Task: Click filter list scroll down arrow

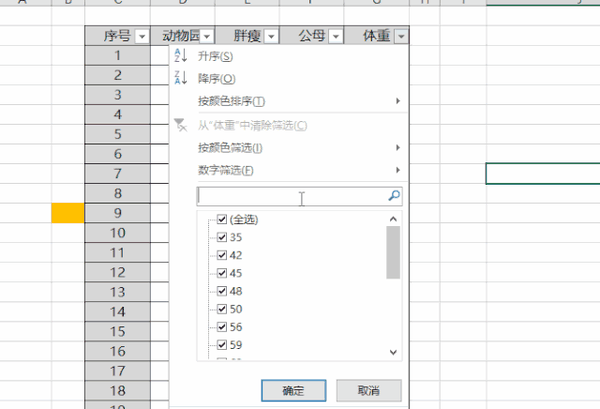Action: 393,352
